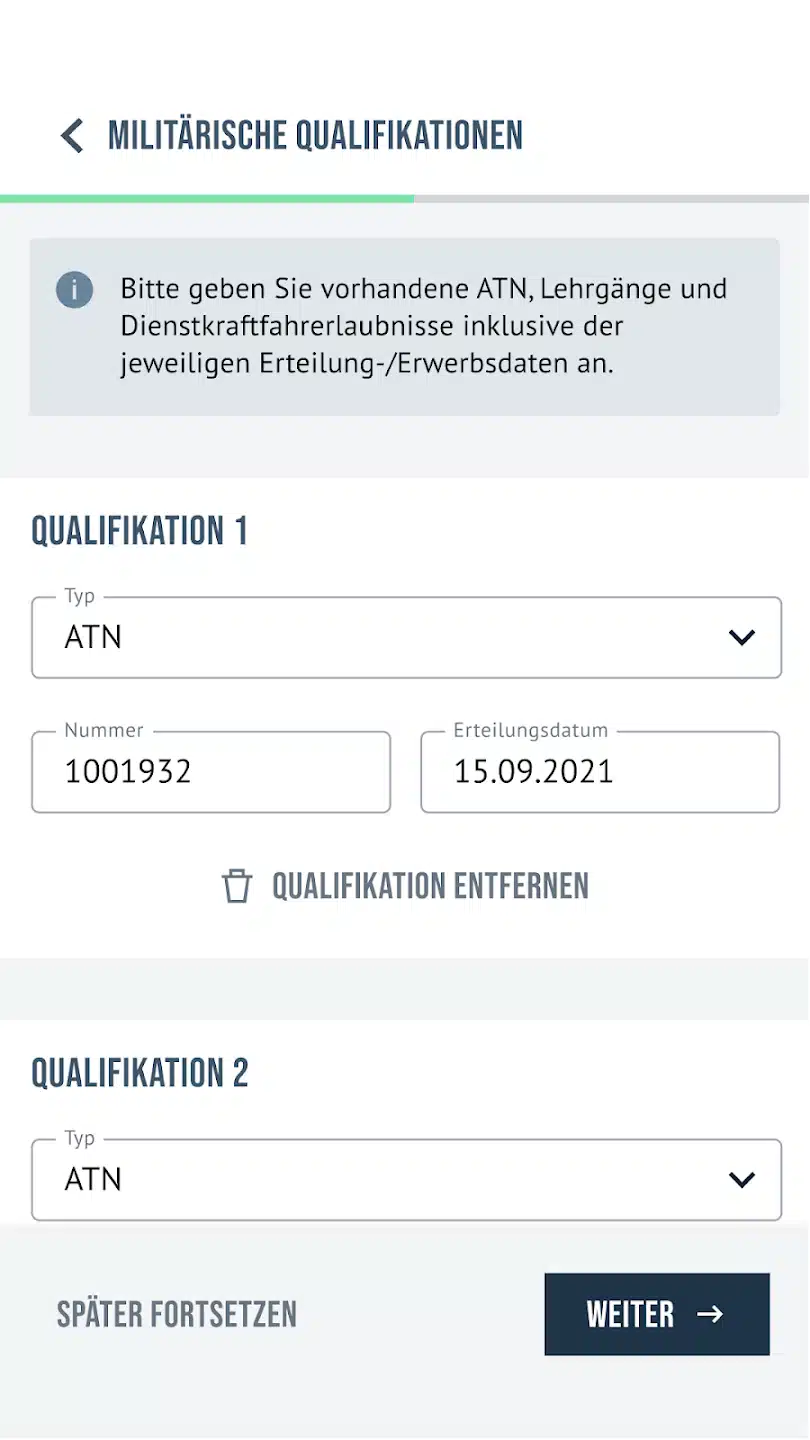This screenshot has height=1440, width=810.
Task: Click the Militärische Qualifikationen page title
Action: tap(315, 135)
